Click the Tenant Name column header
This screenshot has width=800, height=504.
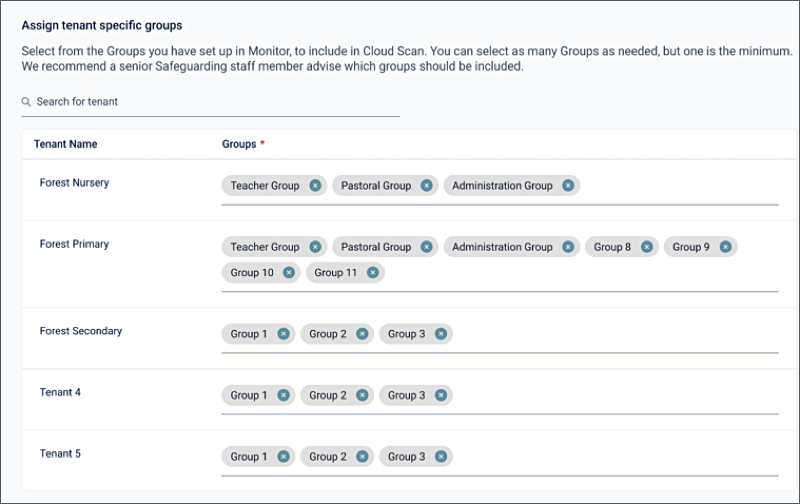65,144
